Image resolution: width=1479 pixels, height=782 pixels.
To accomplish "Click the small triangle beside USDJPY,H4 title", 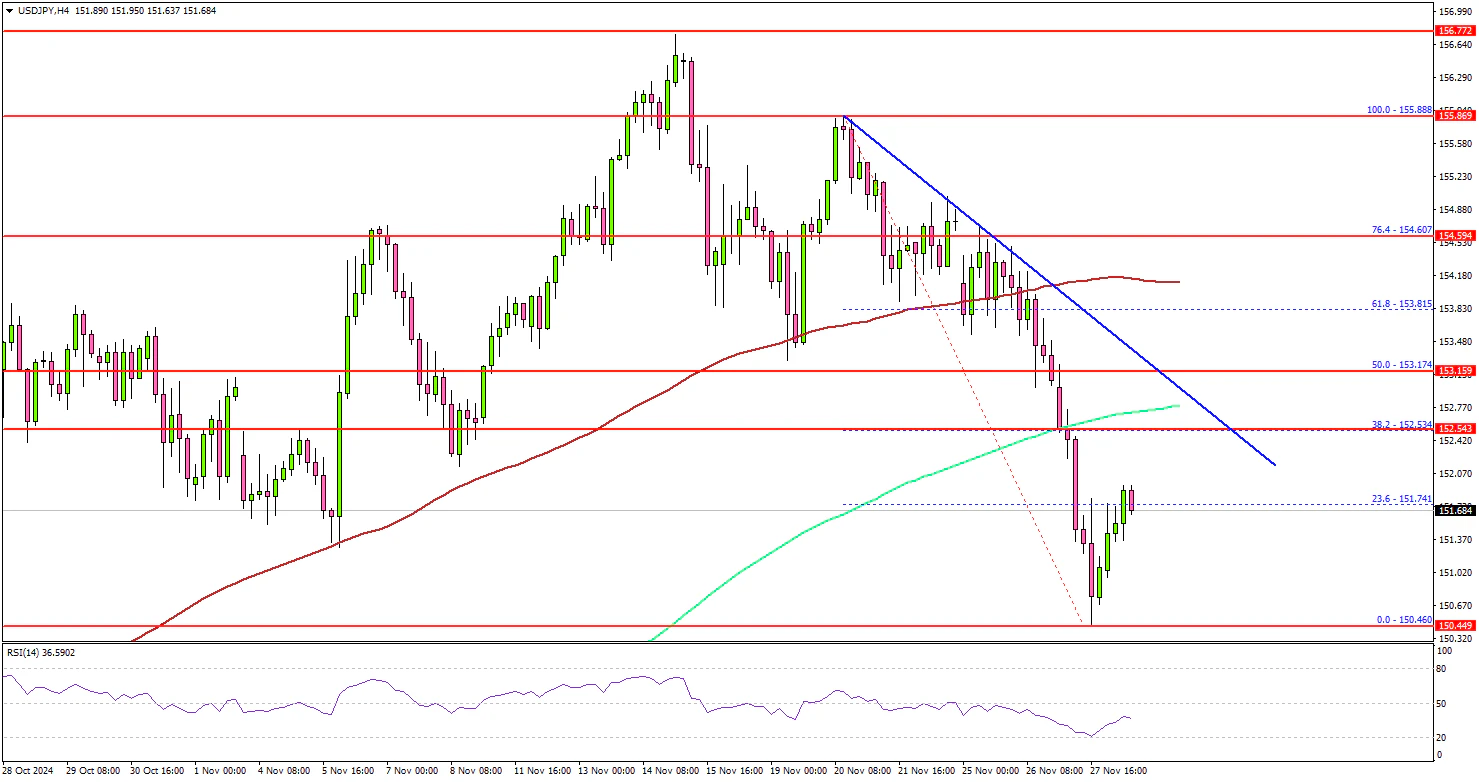I will pyautogui.click(x=9, y=10).
